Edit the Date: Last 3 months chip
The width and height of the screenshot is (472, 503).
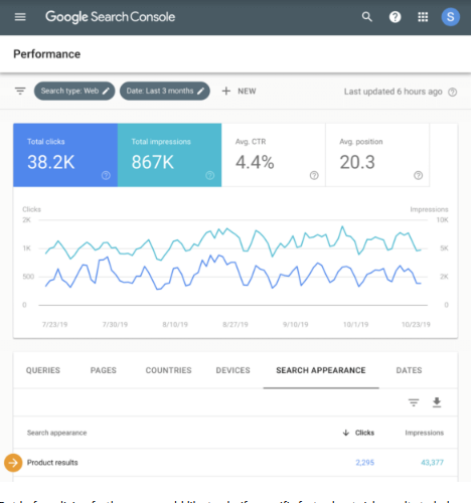(165, 91)
